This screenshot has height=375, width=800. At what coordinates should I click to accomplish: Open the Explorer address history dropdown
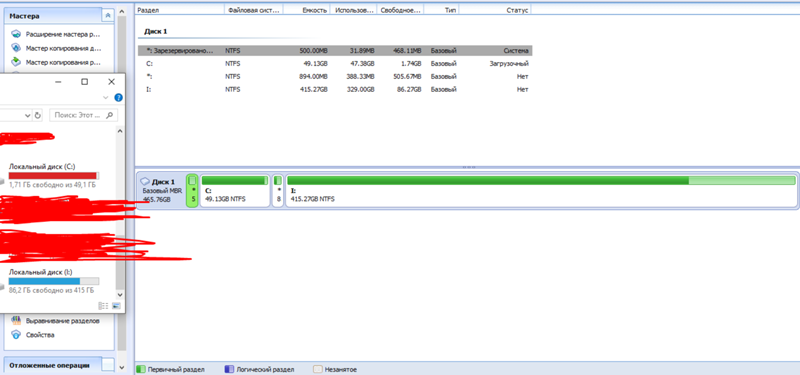(28, 116)
